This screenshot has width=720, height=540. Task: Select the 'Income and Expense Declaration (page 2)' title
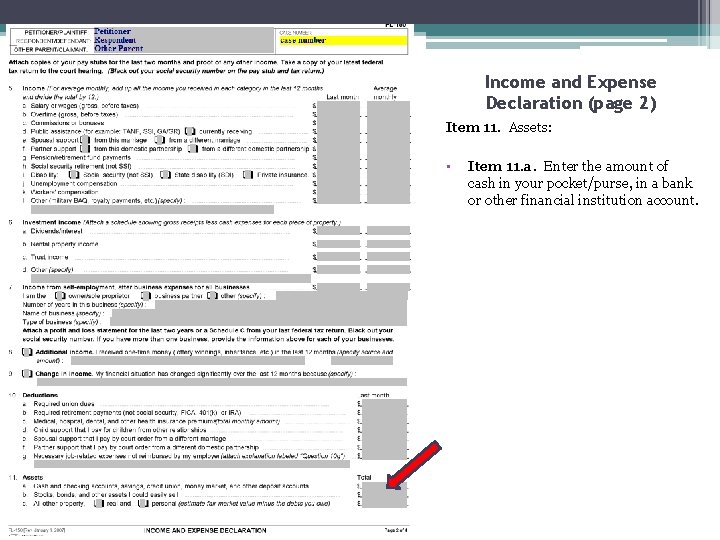coord(571,92)
